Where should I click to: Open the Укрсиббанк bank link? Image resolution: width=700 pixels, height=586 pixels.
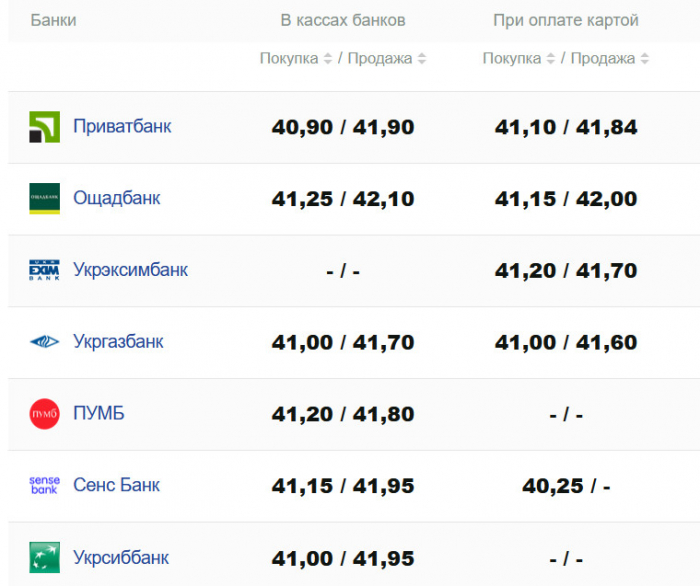click(x=121, y=557)
